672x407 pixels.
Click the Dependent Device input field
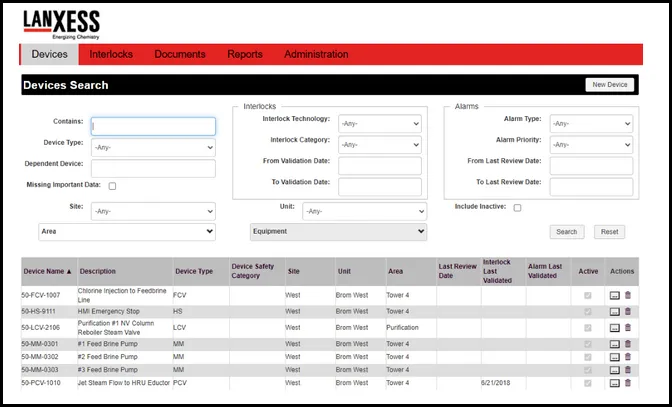click(x=153, y=168)
